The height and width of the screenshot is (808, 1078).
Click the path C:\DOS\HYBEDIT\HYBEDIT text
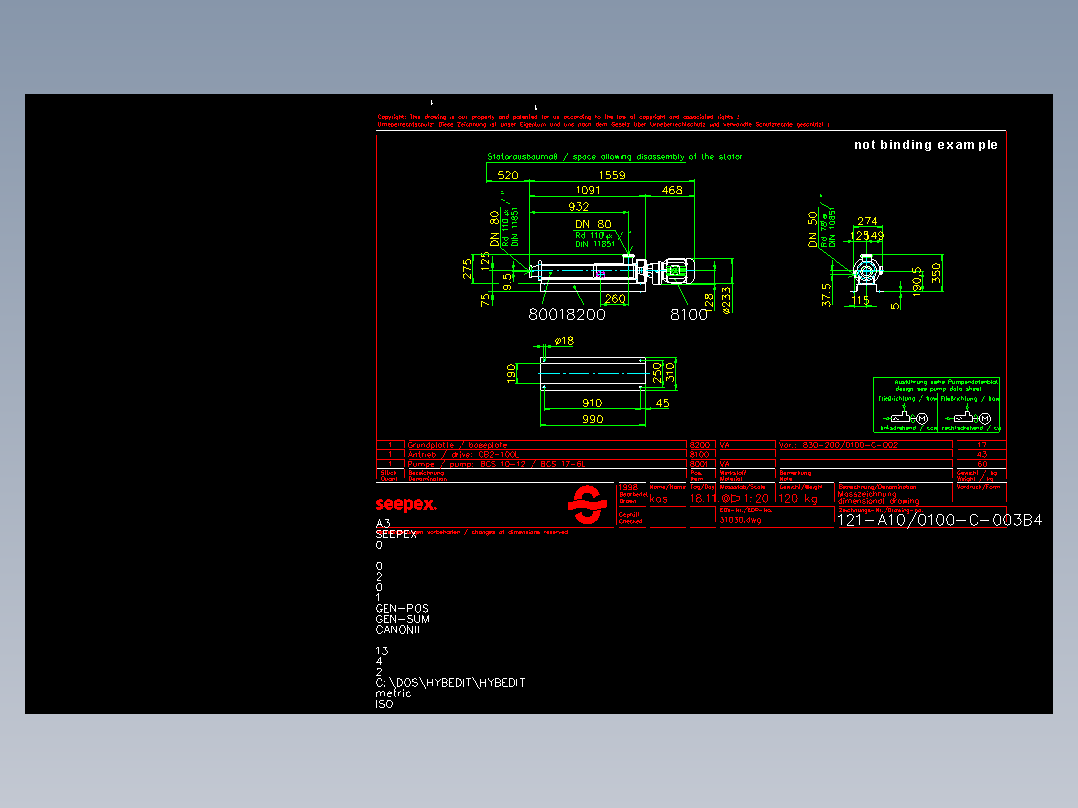(x=450, y=681)
